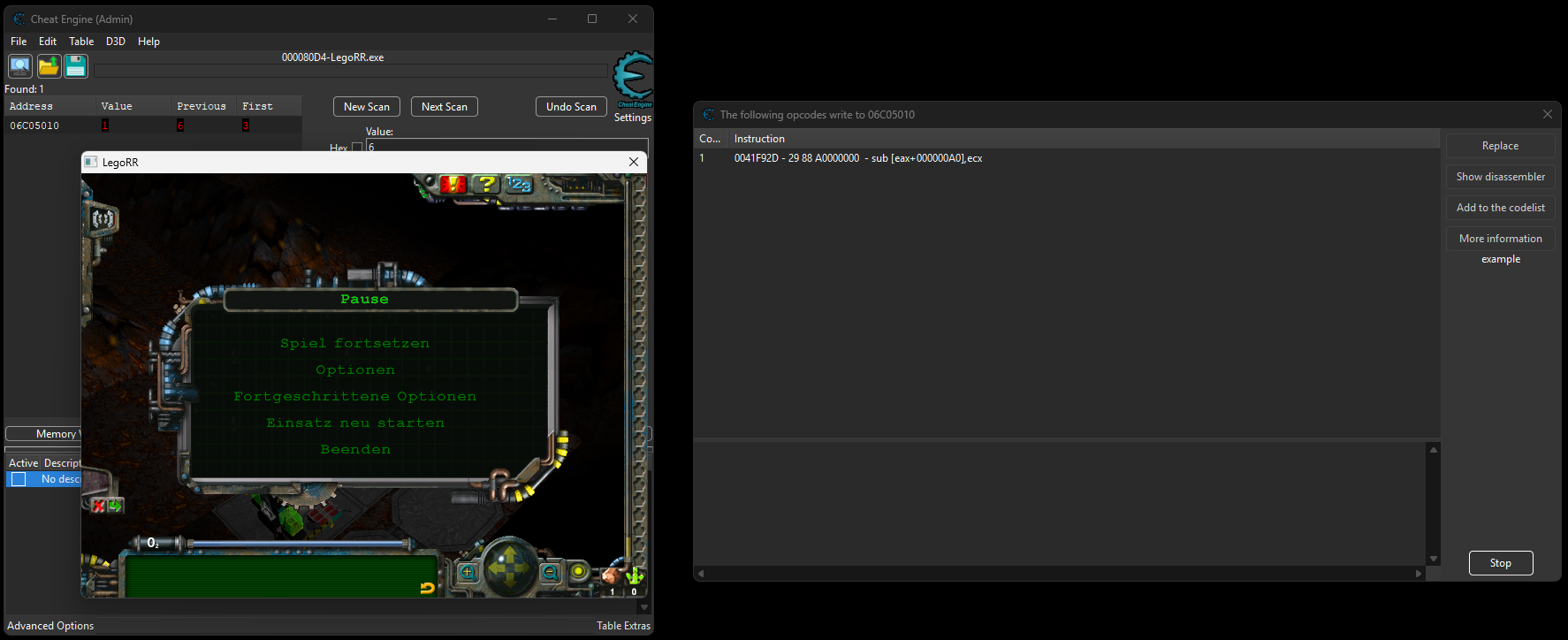Click the O2 oxygen gauge label in LegoRR

click(x=153, y=543)
